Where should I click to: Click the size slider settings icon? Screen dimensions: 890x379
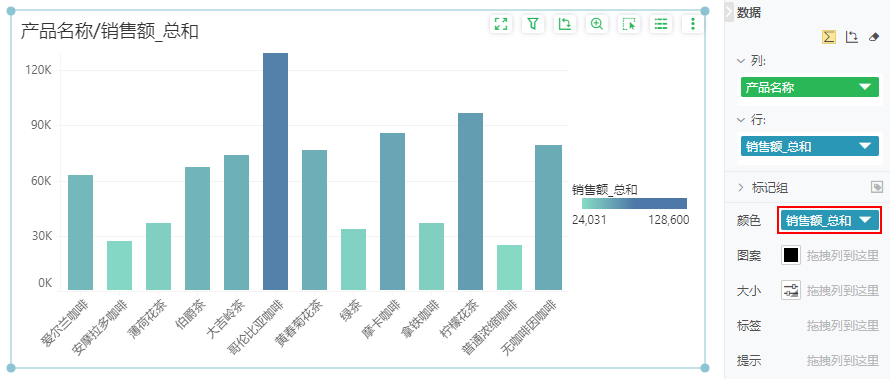(791, 290)
